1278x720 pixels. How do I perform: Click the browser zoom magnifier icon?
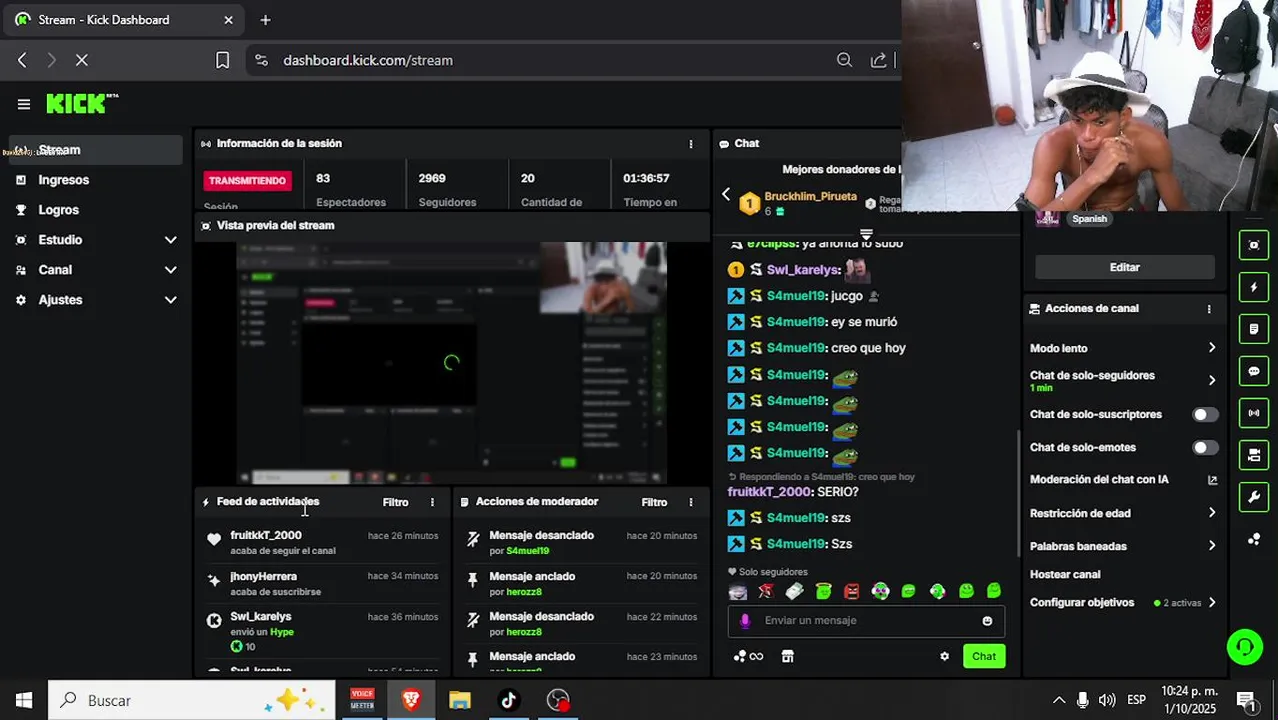[844, 60]
